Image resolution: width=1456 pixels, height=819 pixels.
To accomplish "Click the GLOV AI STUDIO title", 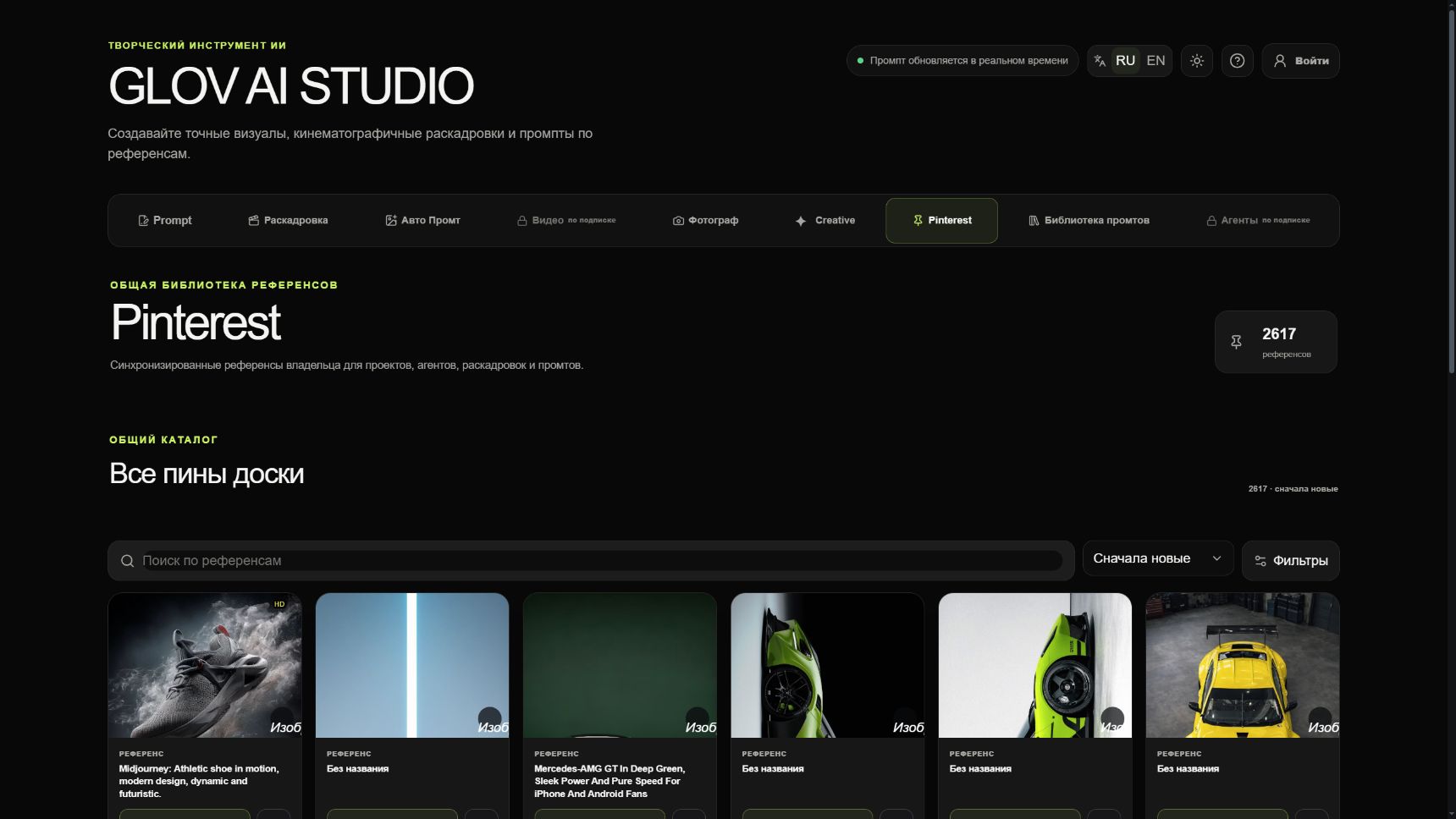I will coord(291,86).
